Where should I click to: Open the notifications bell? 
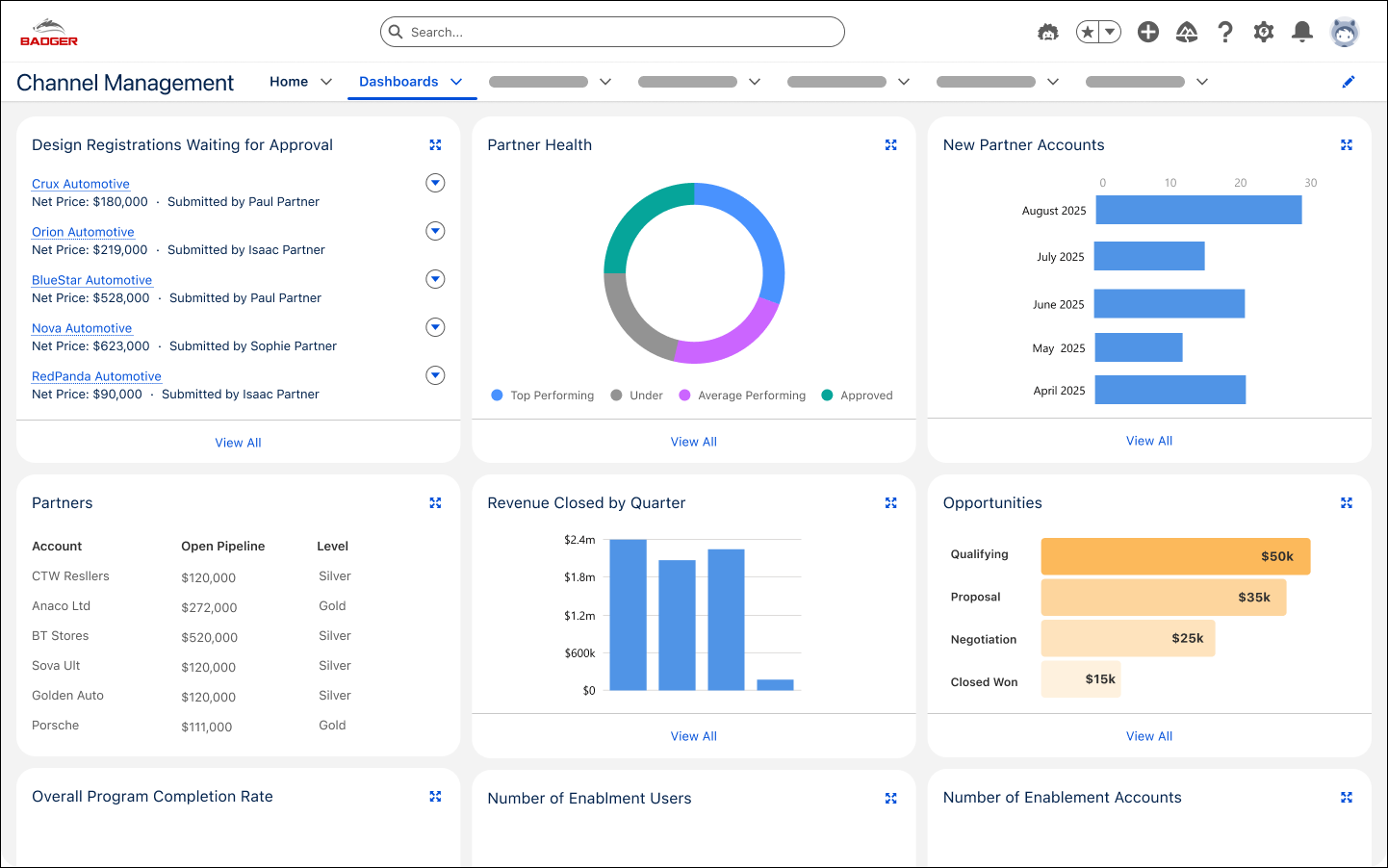(x=1302, y=32)
